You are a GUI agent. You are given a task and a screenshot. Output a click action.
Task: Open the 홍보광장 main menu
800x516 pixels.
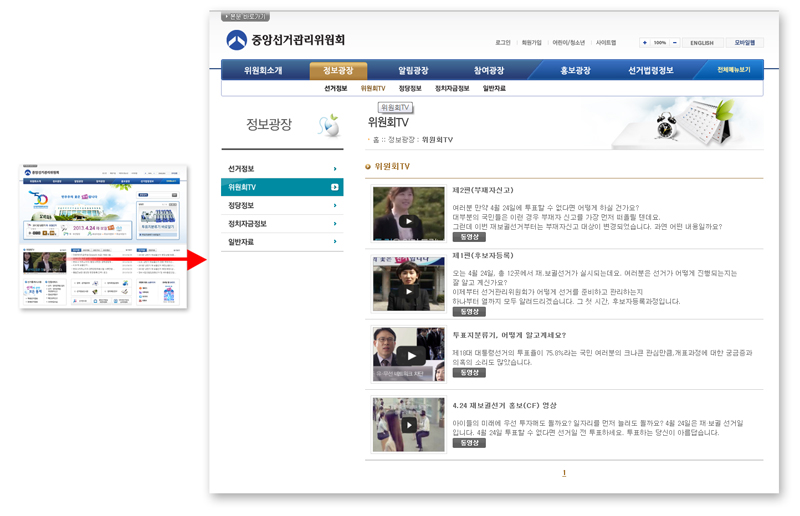pyautogui.click(x=575, y=71)
